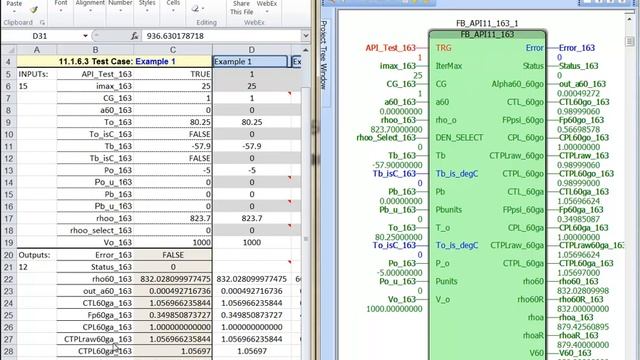Image resolution: width=640 pixels, height=360 pixels.
Task: Select column A header
Action: click(36, 50)
